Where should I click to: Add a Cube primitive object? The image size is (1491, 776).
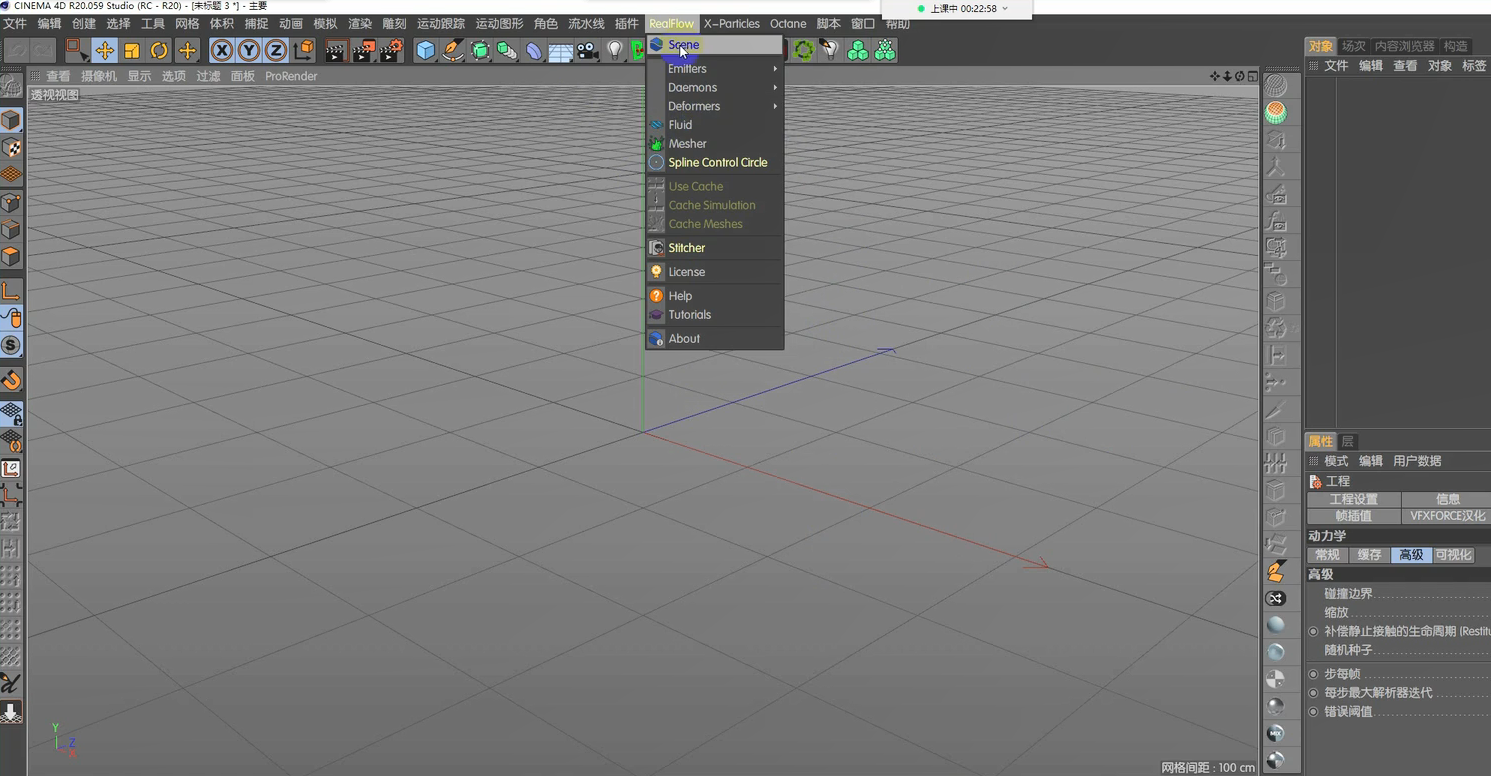pyautogui.click(x=425, y=50)
